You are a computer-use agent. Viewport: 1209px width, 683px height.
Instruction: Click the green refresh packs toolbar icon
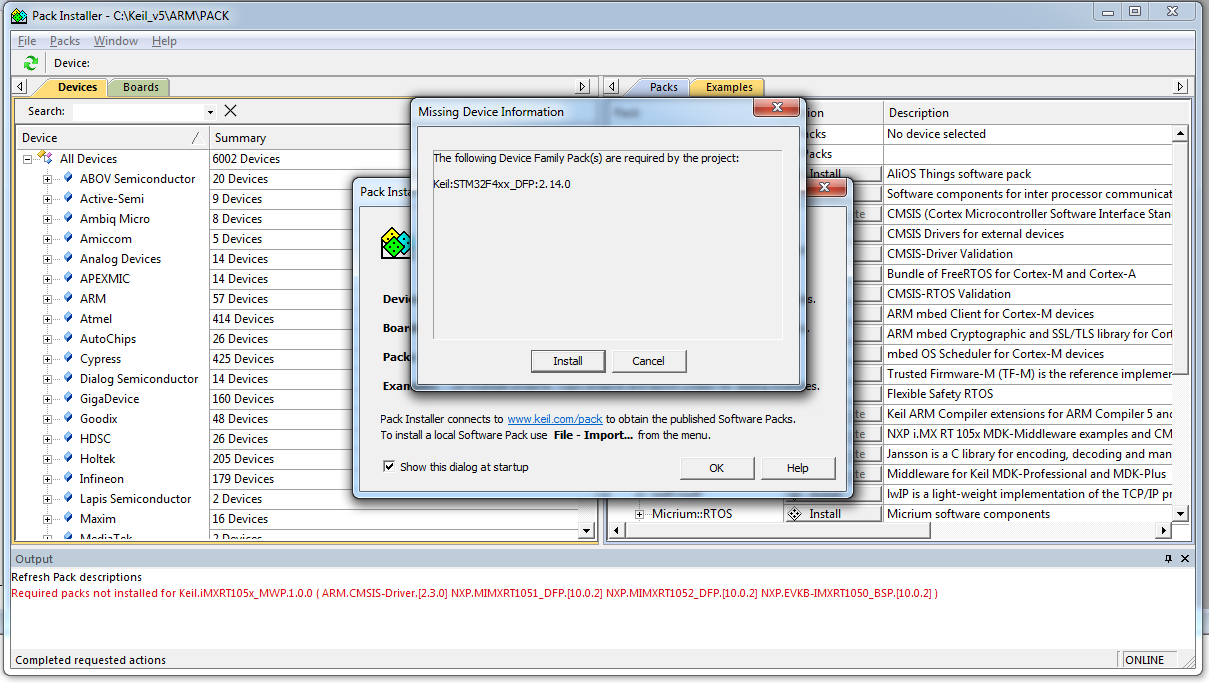click(30, 63)
